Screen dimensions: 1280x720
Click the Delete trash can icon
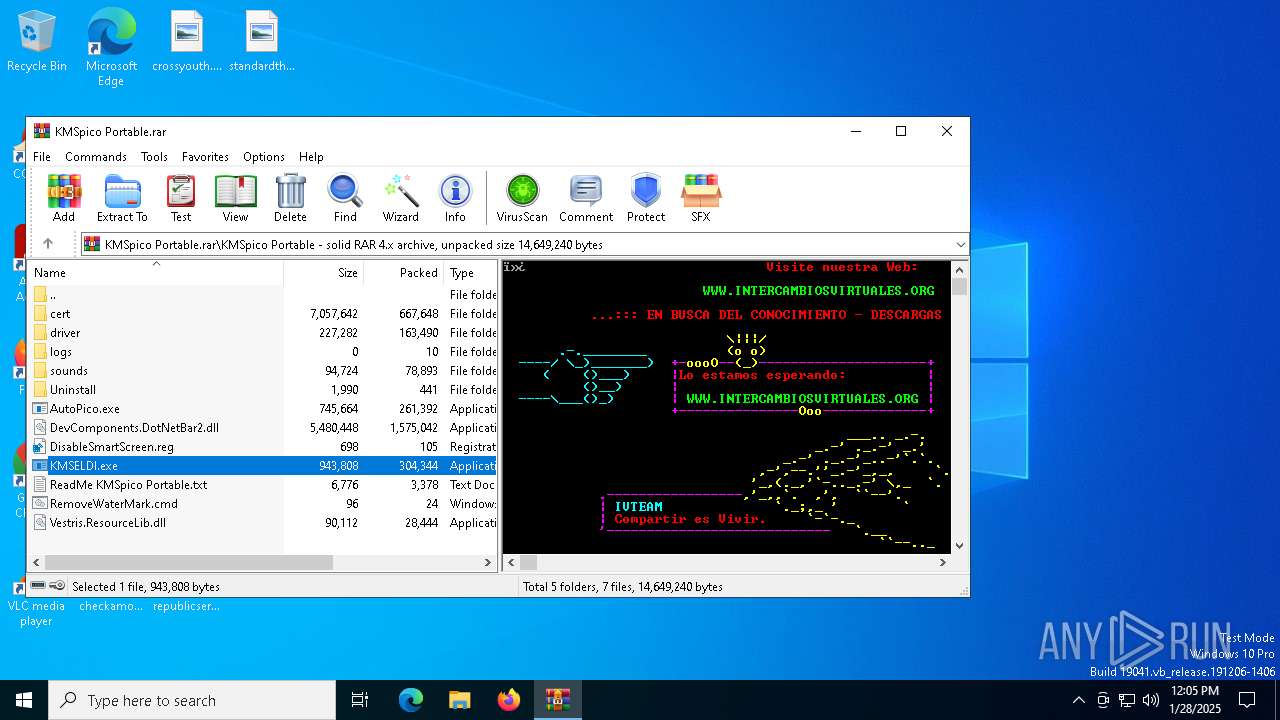(290, 198)
